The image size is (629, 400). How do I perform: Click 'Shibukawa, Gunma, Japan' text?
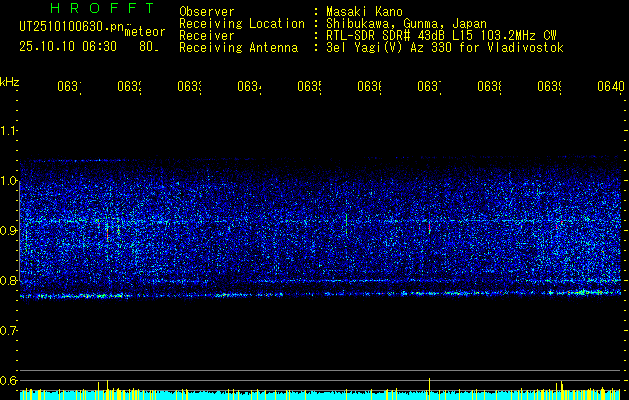click(406, 24)
